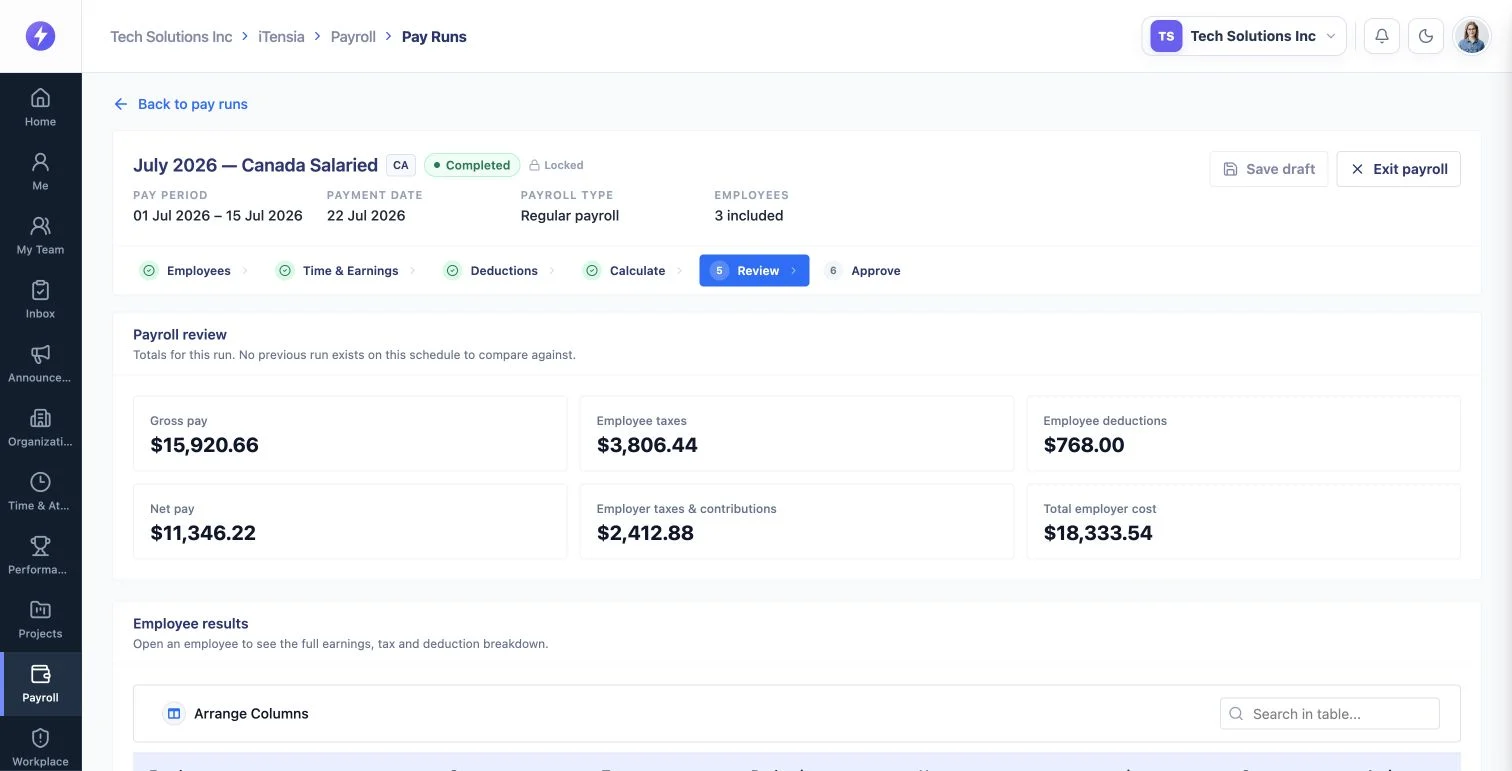
Task: Open Performance trophy in sidebar
Action: point(40,555)
